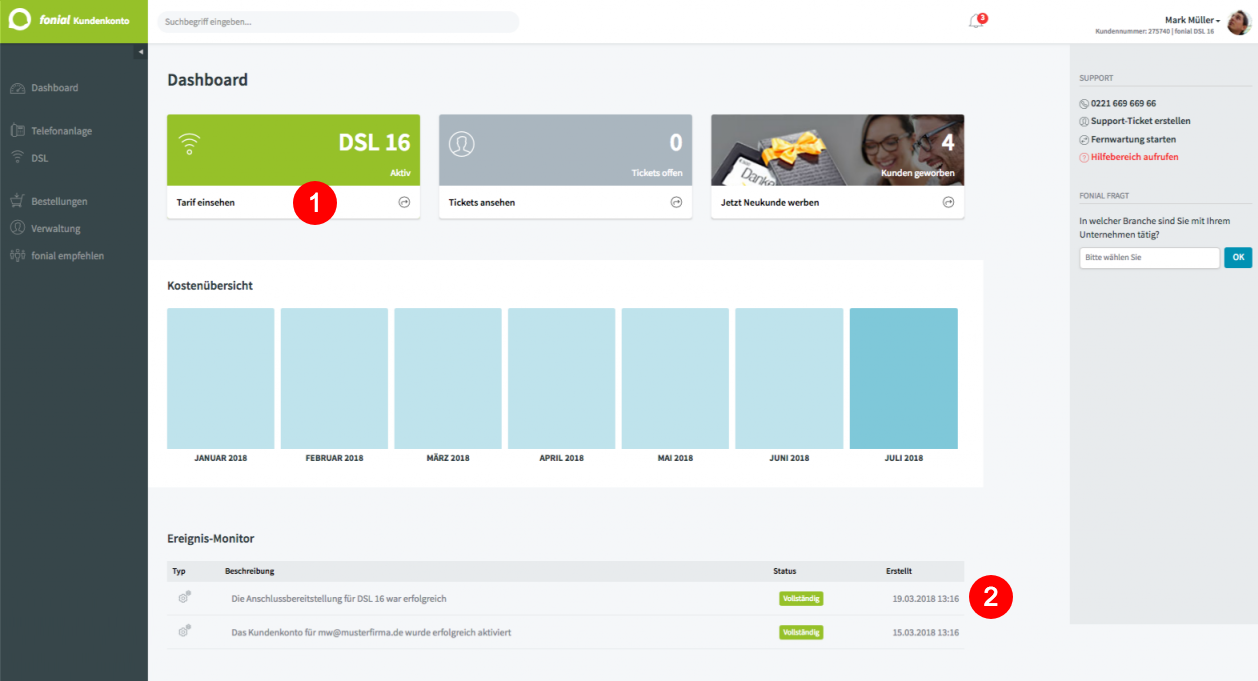
Task: Collapse the sidebar with the arrow toggle
Action: 141,52
